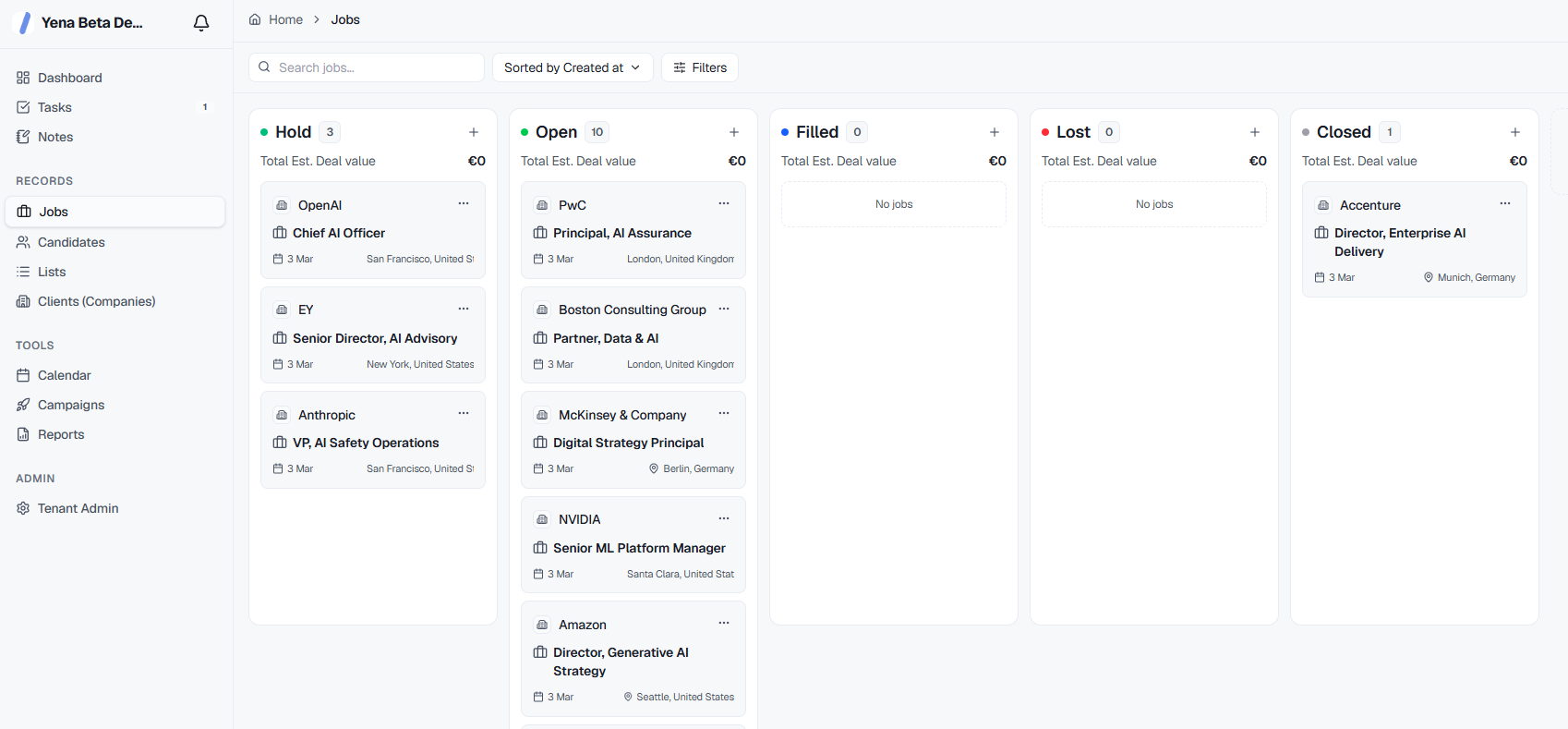The image size is (1568, 729).
Task: Add a job to Lost column
Action: pos(1255,132)
